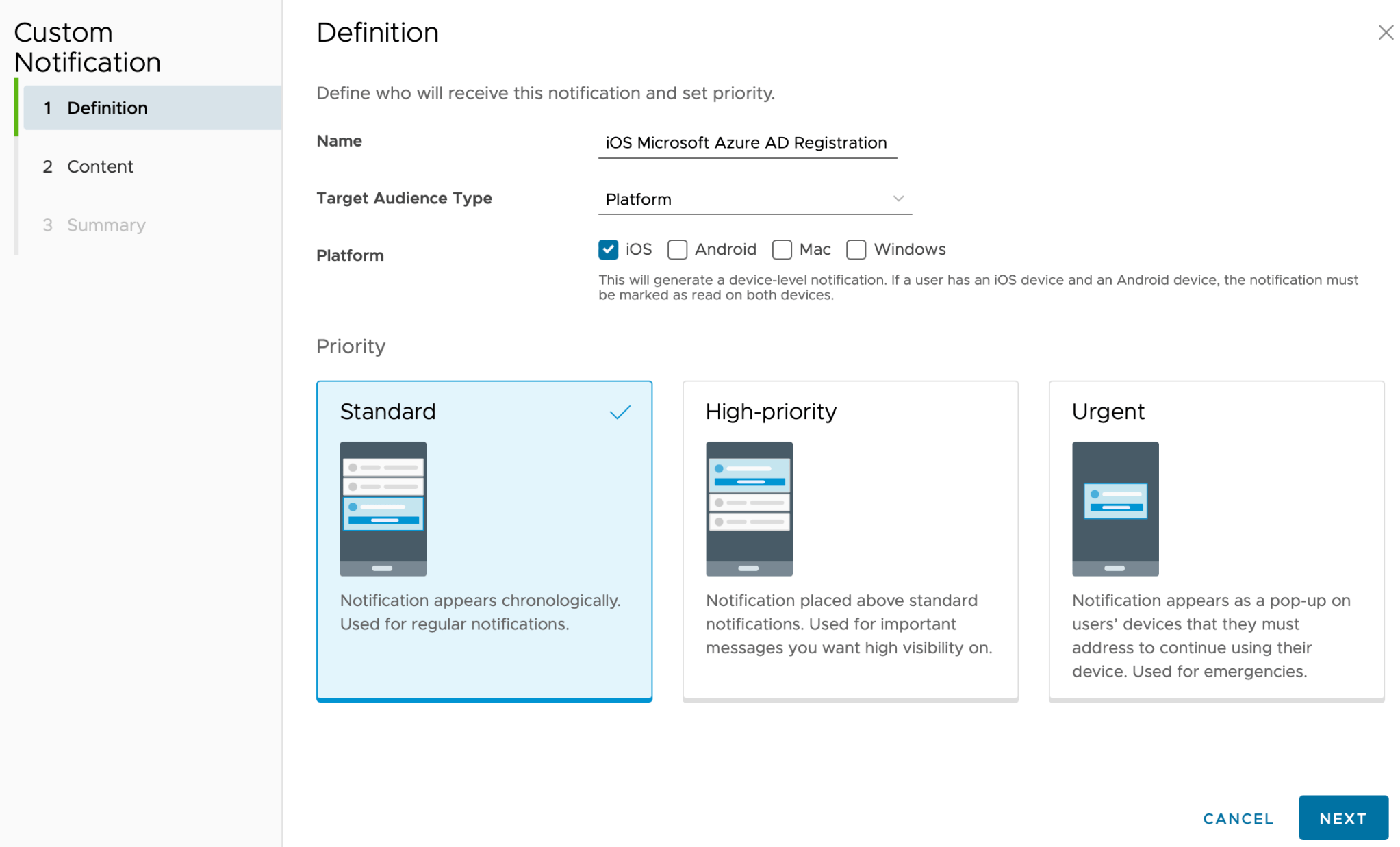Viewport: 1400px width, 847px height.
Task: Click the Target Audience Type dropdown chevron
Action: pyautogui.click(x=899, y=198)
